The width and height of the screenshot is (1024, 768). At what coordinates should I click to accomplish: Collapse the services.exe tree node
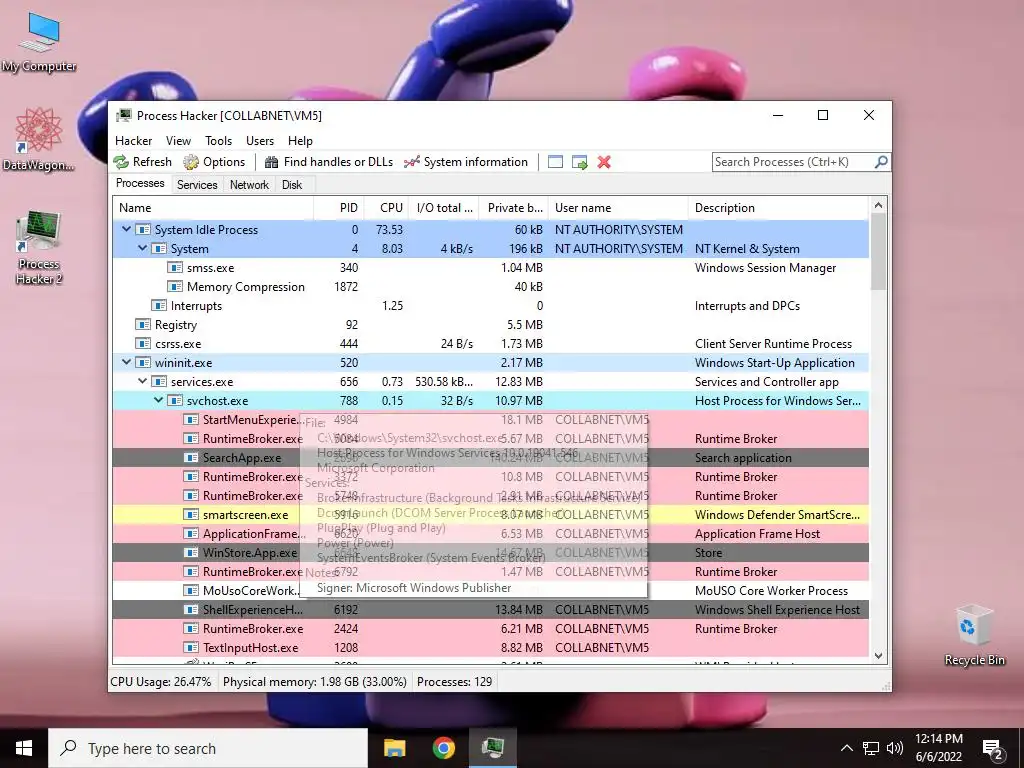(142, 381)
